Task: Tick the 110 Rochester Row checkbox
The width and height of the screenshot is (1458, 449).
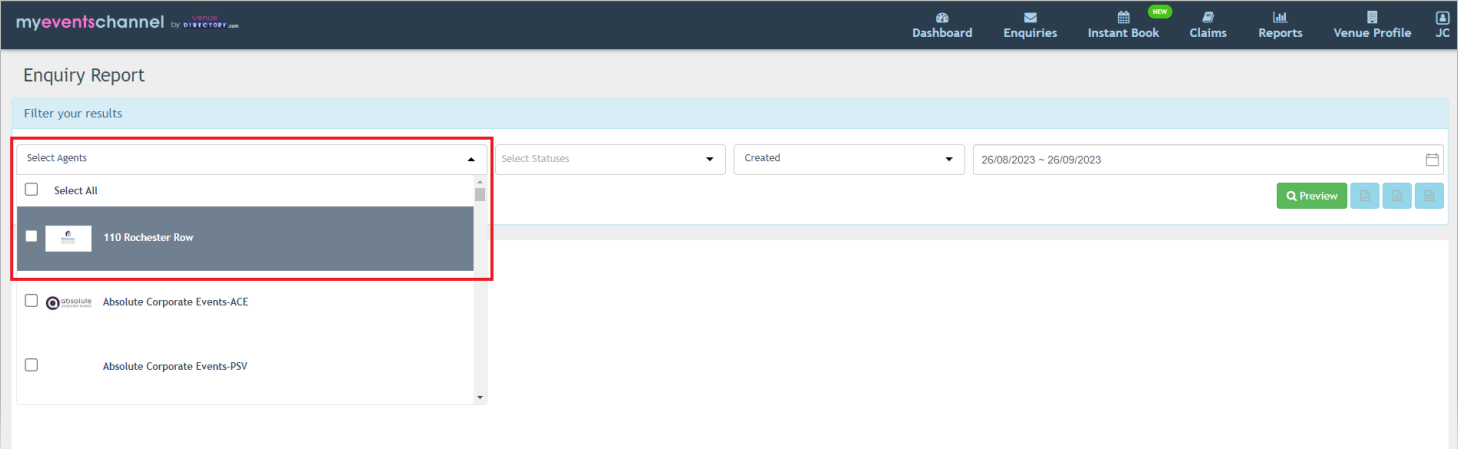Action: click(31, 236)
